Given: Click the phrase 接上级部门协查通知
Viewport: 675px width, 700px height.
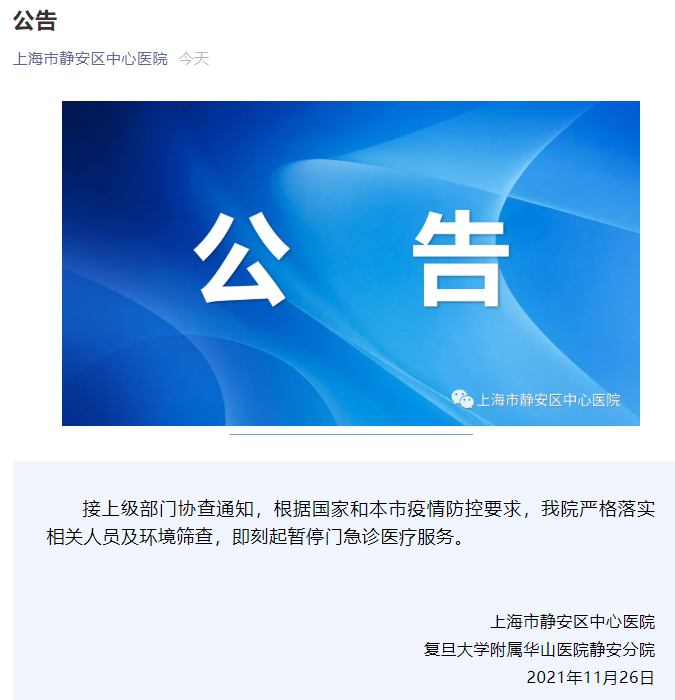Looking at the screenshot, I should click(x=168, y=508).
